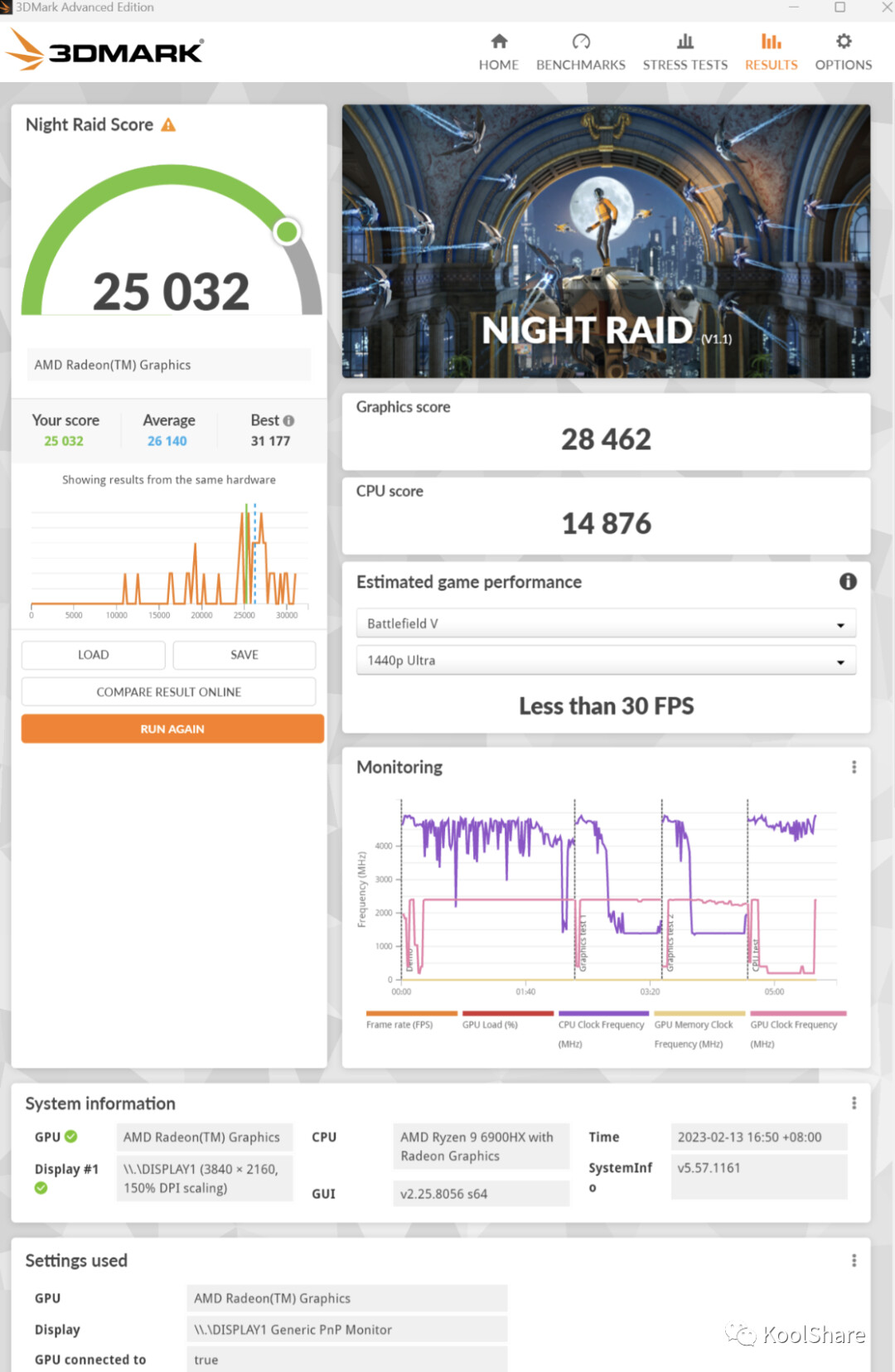
Task: Click the SAVE button
Action: click(244, 655)
